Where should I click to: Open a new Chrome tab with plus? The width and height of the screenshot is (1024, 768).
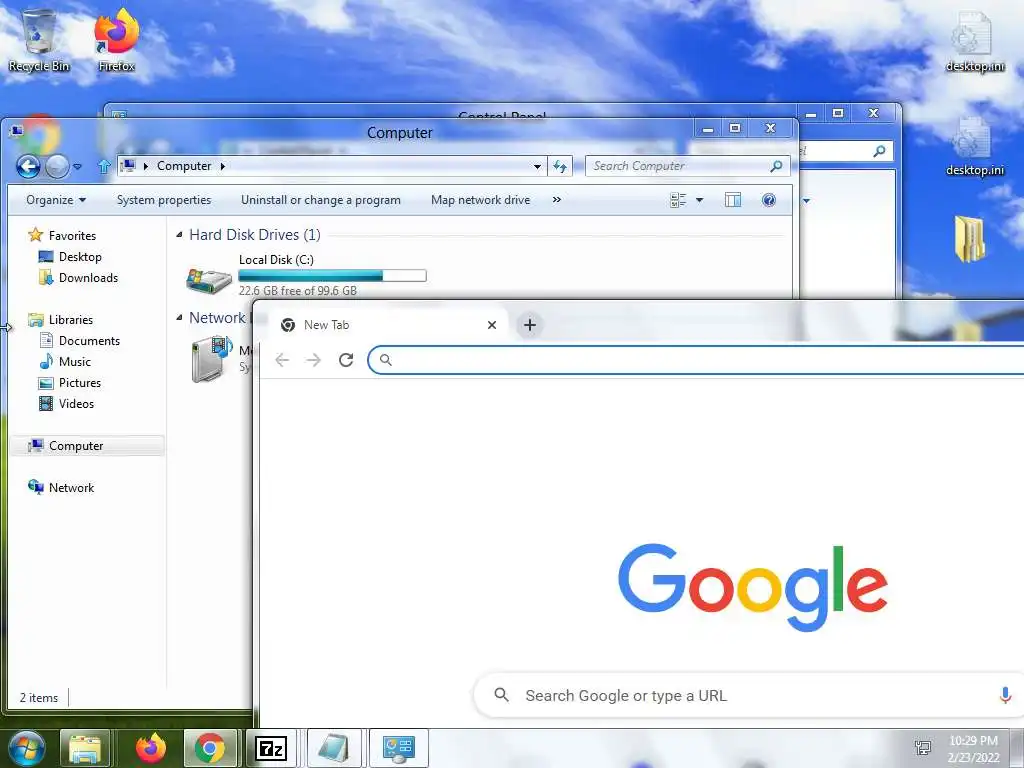pos(530,325)
